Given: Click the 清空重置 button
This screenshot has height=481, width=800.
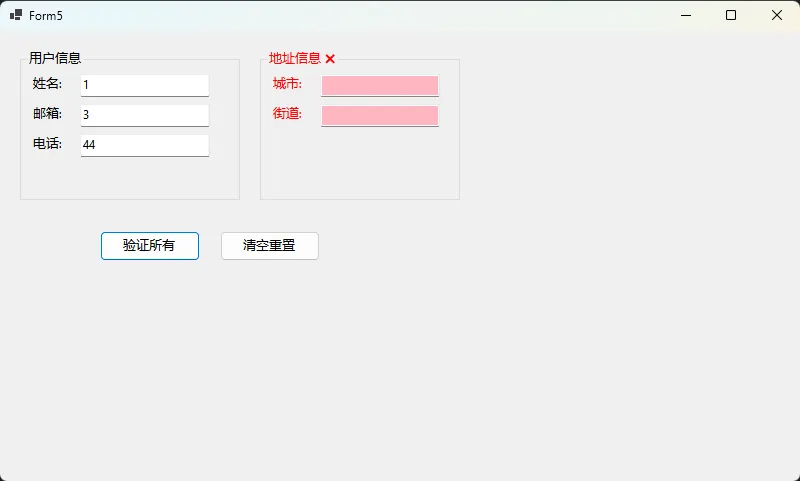Looking at the screenshot, I should [269, 246].
